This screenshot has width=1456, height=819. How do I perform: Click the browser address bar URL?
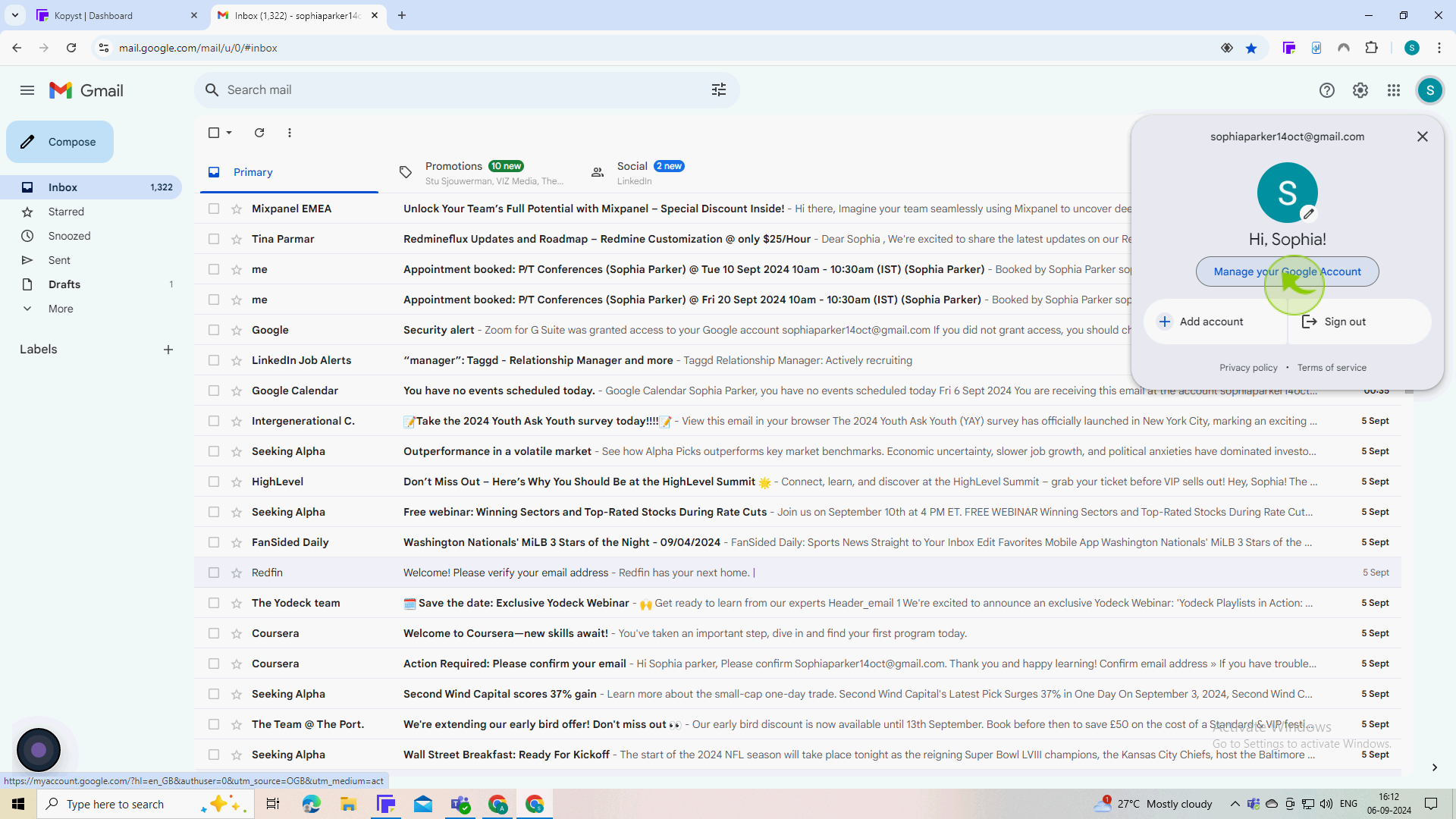198,48
